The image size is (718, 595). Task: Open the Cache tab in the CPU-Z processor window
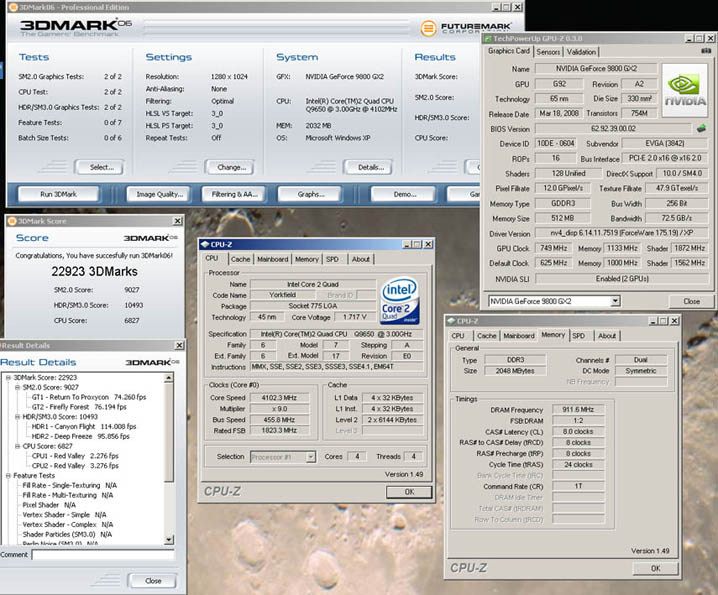pyautogui.click(x=240, y=259)
